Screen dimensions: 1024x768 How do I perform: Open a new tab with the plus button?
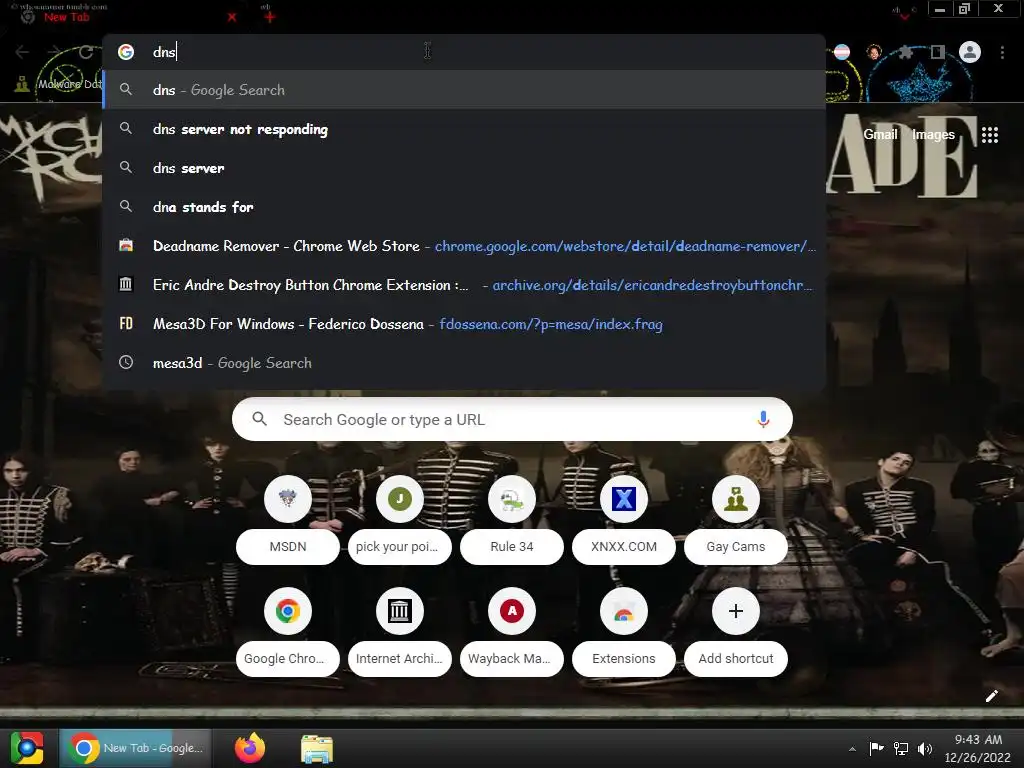click(x=270, y=17)
